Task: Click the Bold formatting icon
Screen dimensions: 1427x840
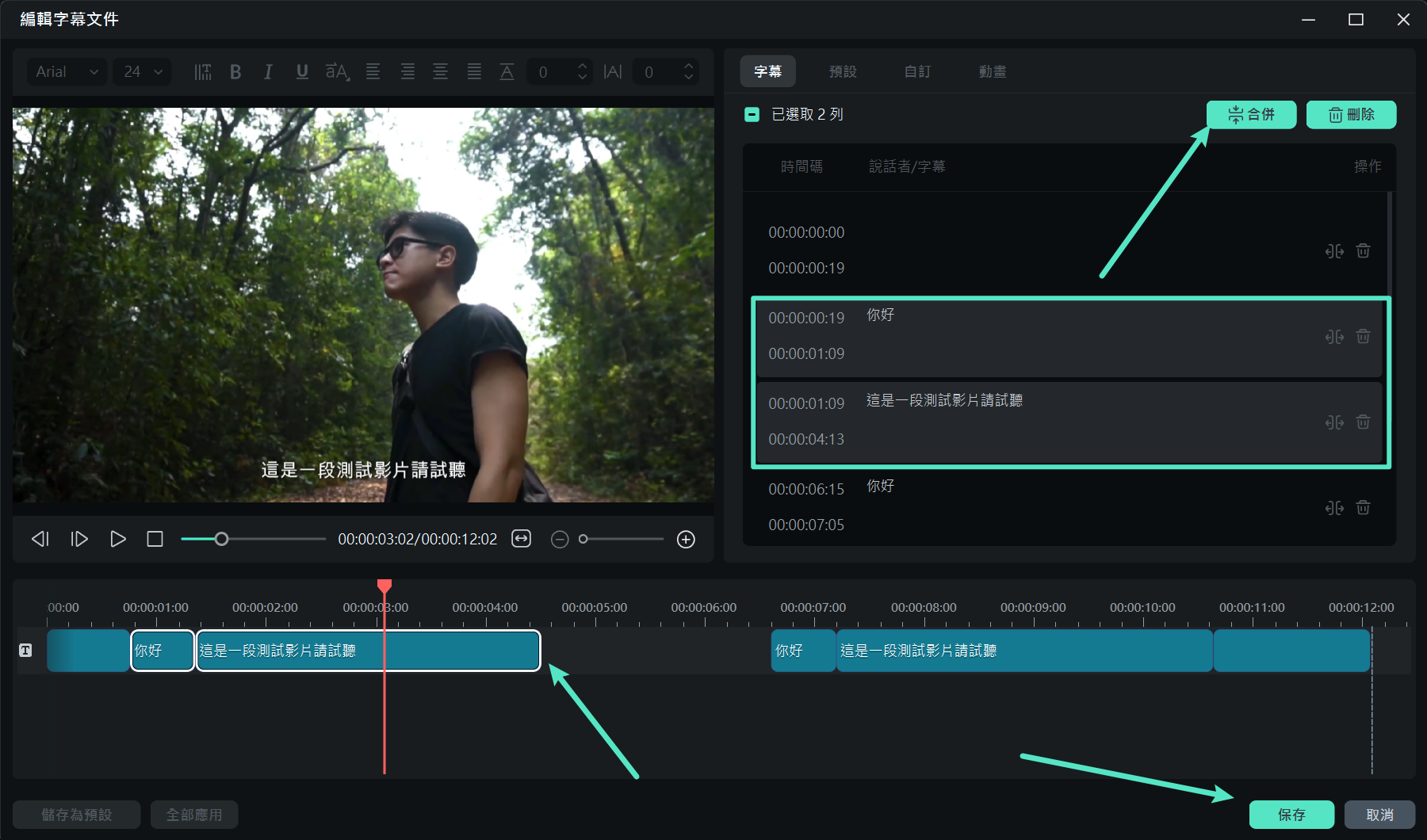Action: 235,72
